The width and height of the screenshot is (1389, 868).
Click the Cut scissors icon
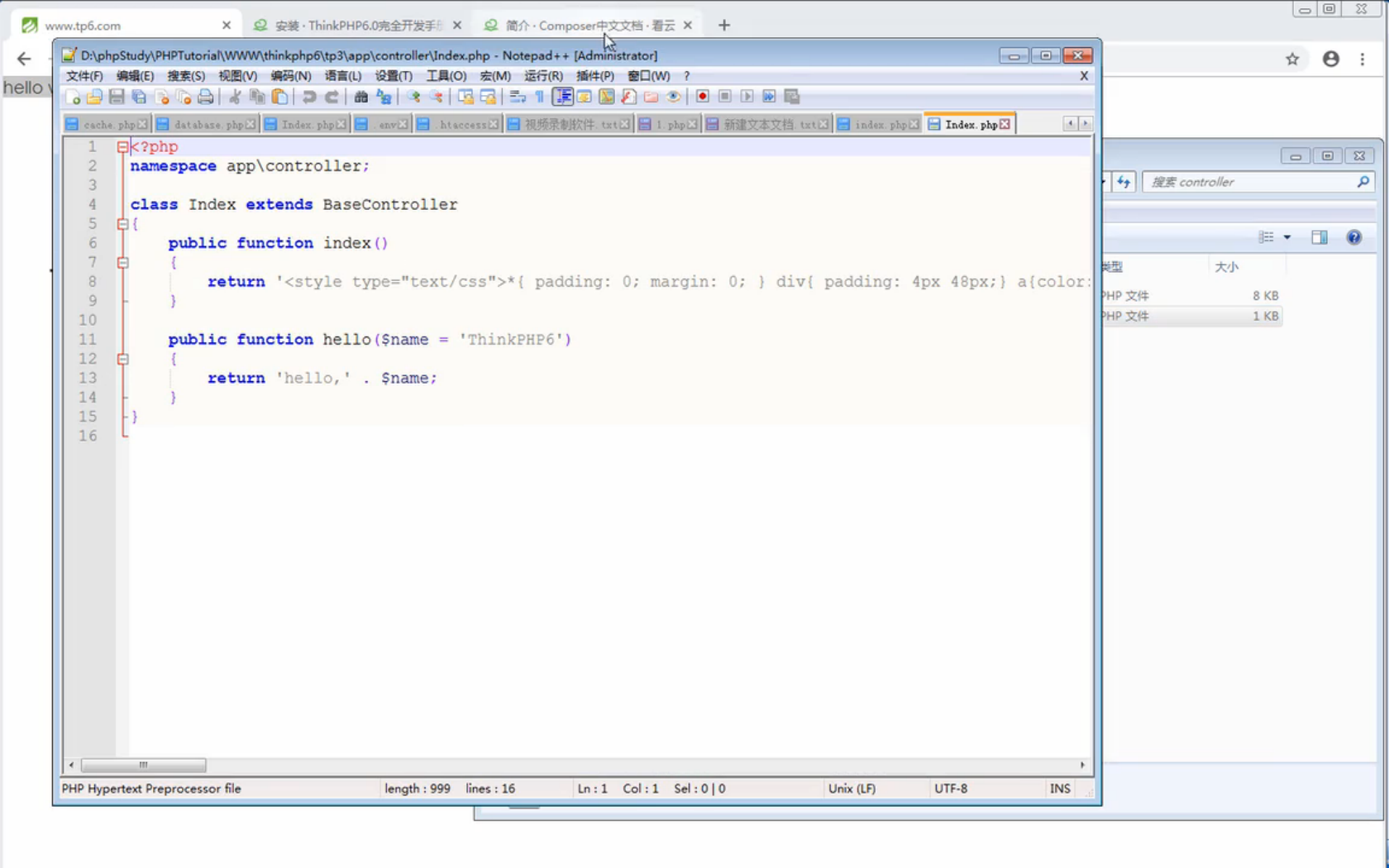click(x=235, y=97)
